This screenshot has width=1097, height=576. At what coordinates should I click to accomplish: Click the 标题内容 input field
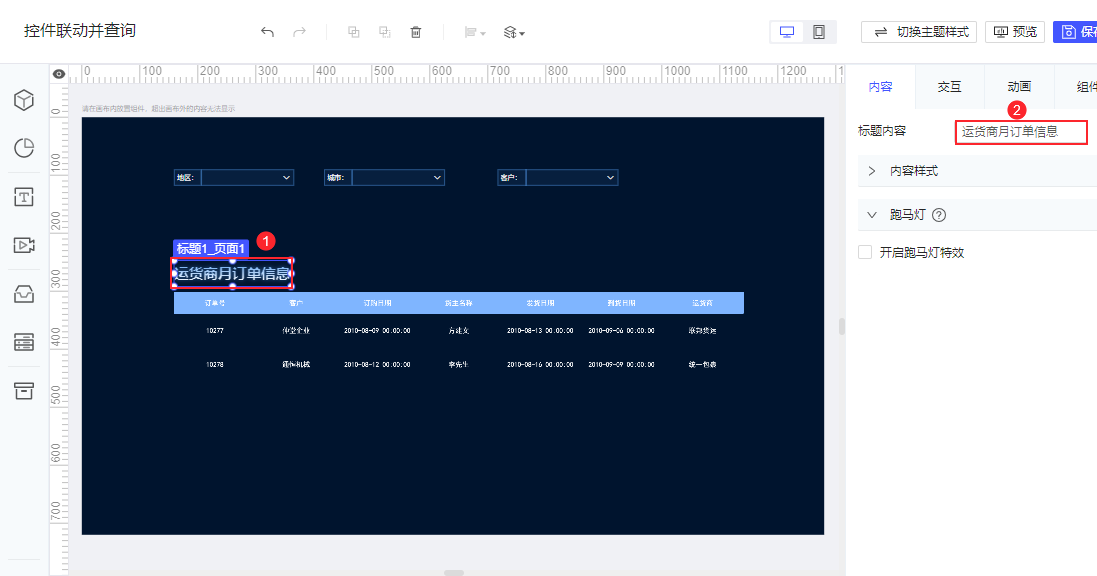[x=1021, y=132]
